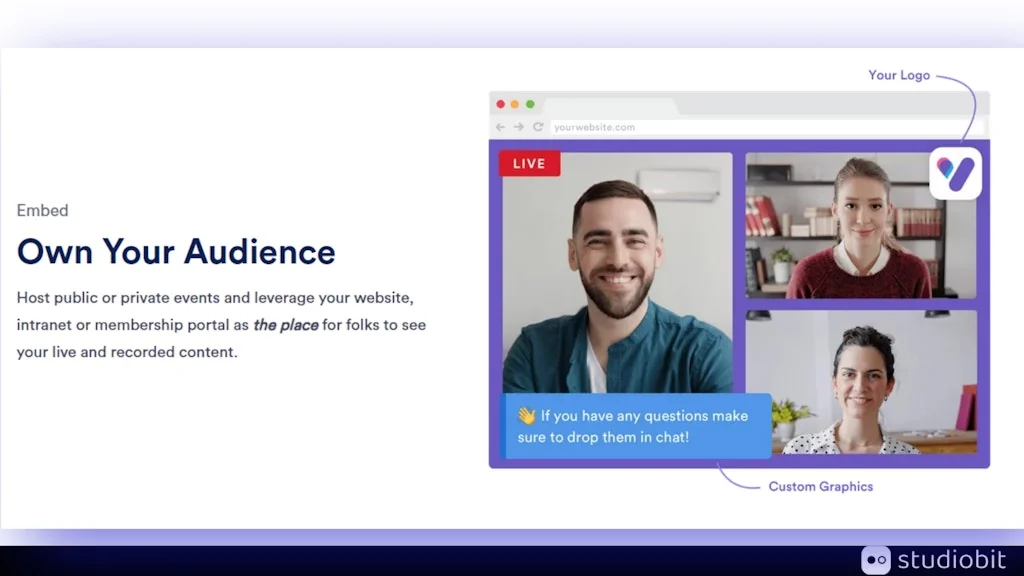This screenshot has width=1024, height=576.
Task: Click the waving hand emoji
Action: coord(526,416)
